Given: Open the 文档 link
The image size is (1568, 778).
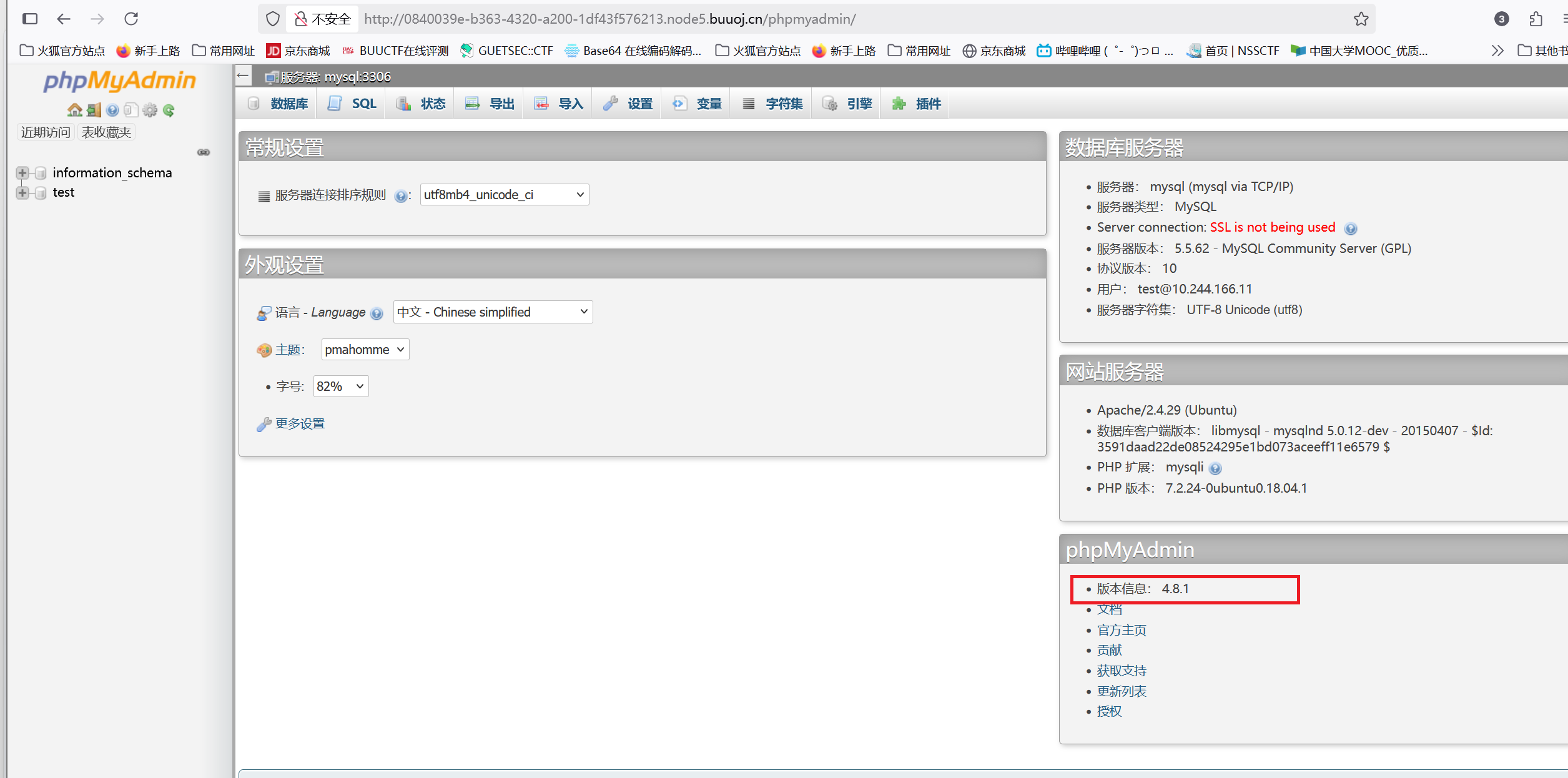Looking at the screenshot, I should point(1110,610).
